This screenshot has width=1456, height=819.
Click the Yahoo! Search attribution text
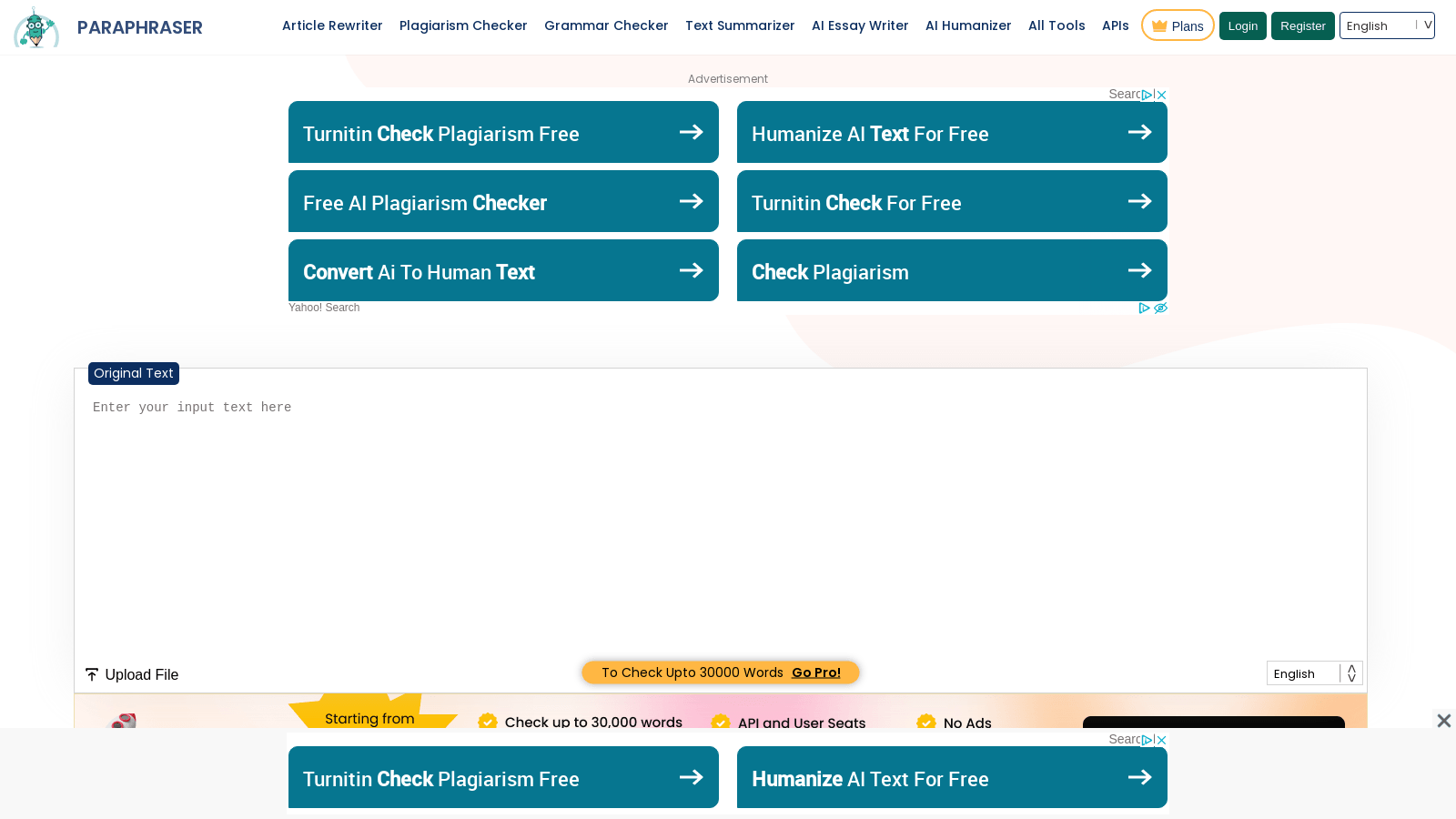pos(324,308)
